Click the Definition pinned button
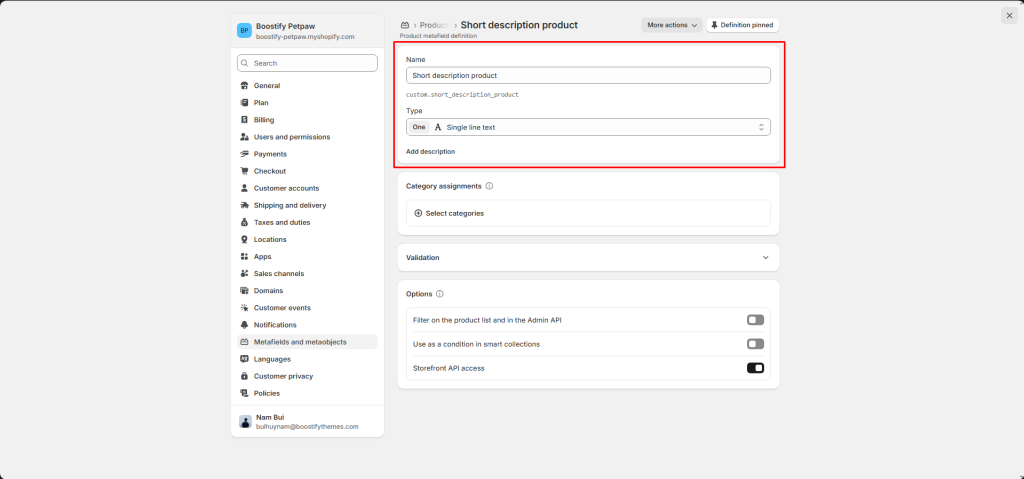This screenshot has height=479, width=1024. coord(742,25)
